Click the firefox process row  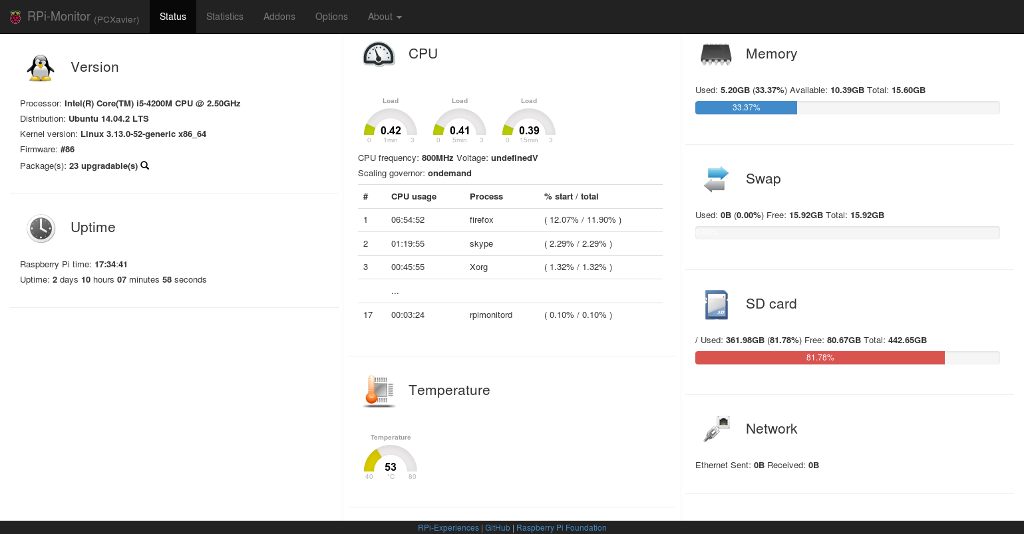pos(510,221)
